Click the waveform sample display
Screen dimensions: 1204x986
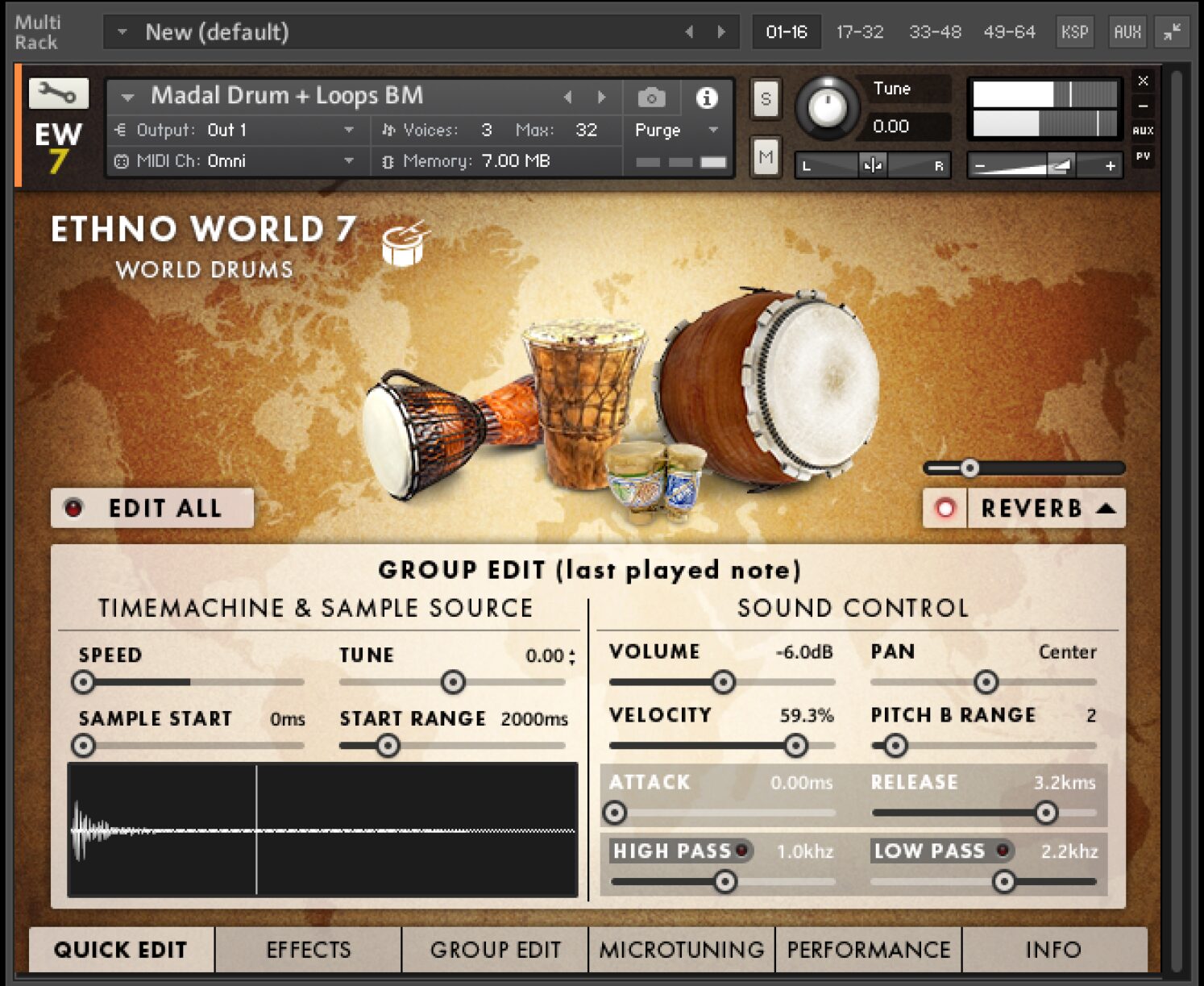[322, 830]
